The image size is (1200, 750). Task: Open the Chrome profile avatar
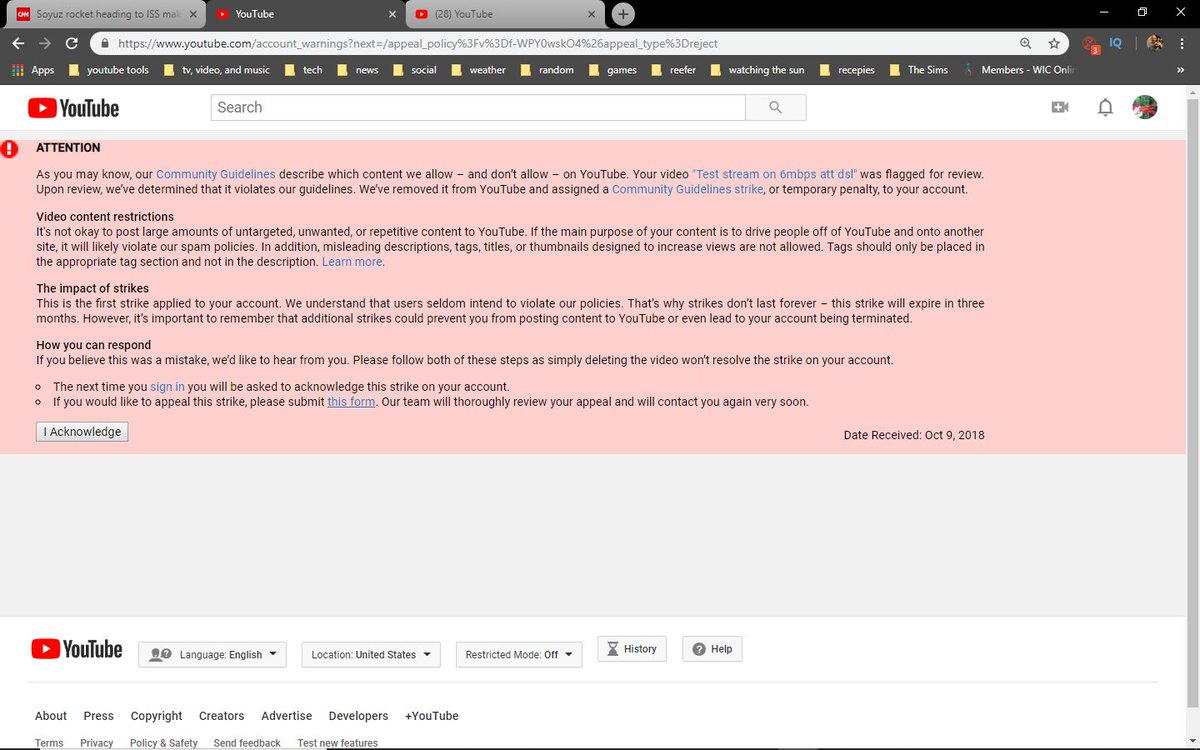point(1155,44)
